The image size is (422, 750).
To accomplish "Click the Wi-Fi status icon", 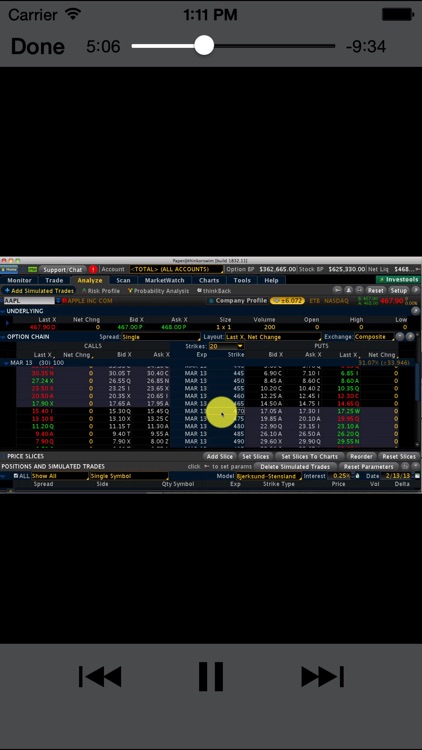I will click(x=73, y=14).
